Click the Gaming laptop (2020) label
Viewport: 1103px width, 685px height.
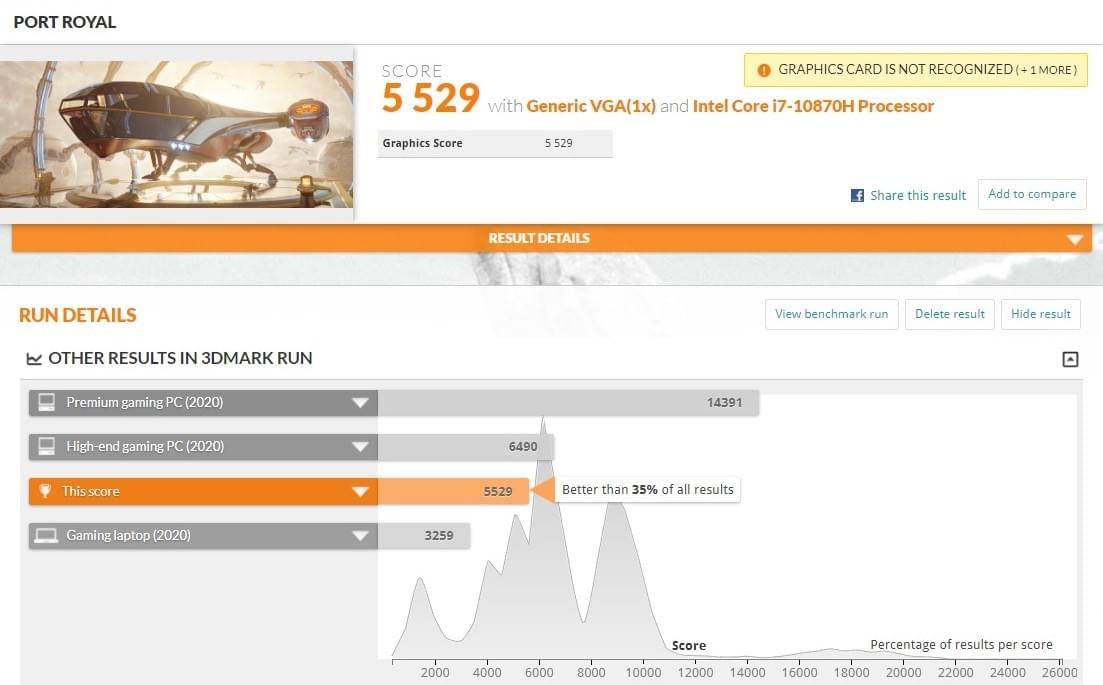(128, 535)
